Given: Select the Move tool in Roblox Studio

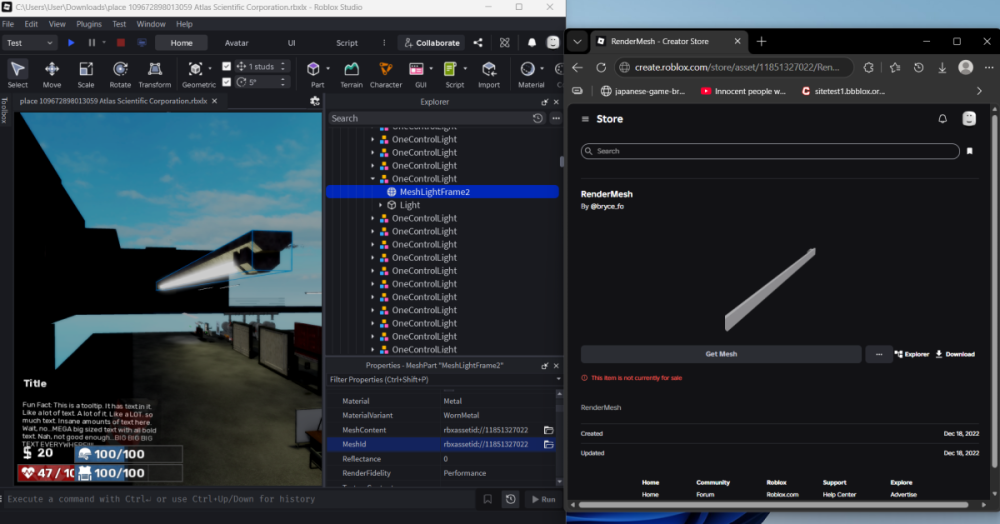Looking at the screenshot, I should pyautogui.click(x=52, y=74).
